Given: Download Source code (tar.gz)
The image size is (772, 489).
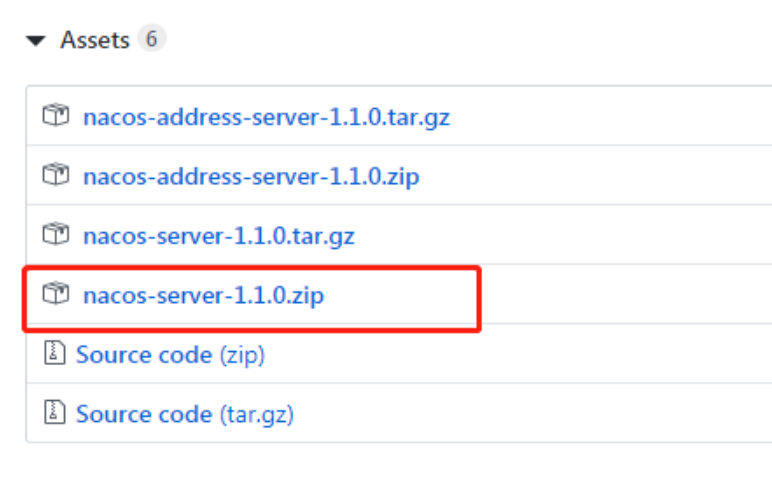Looking at the screenshot, I should [185, 415].
